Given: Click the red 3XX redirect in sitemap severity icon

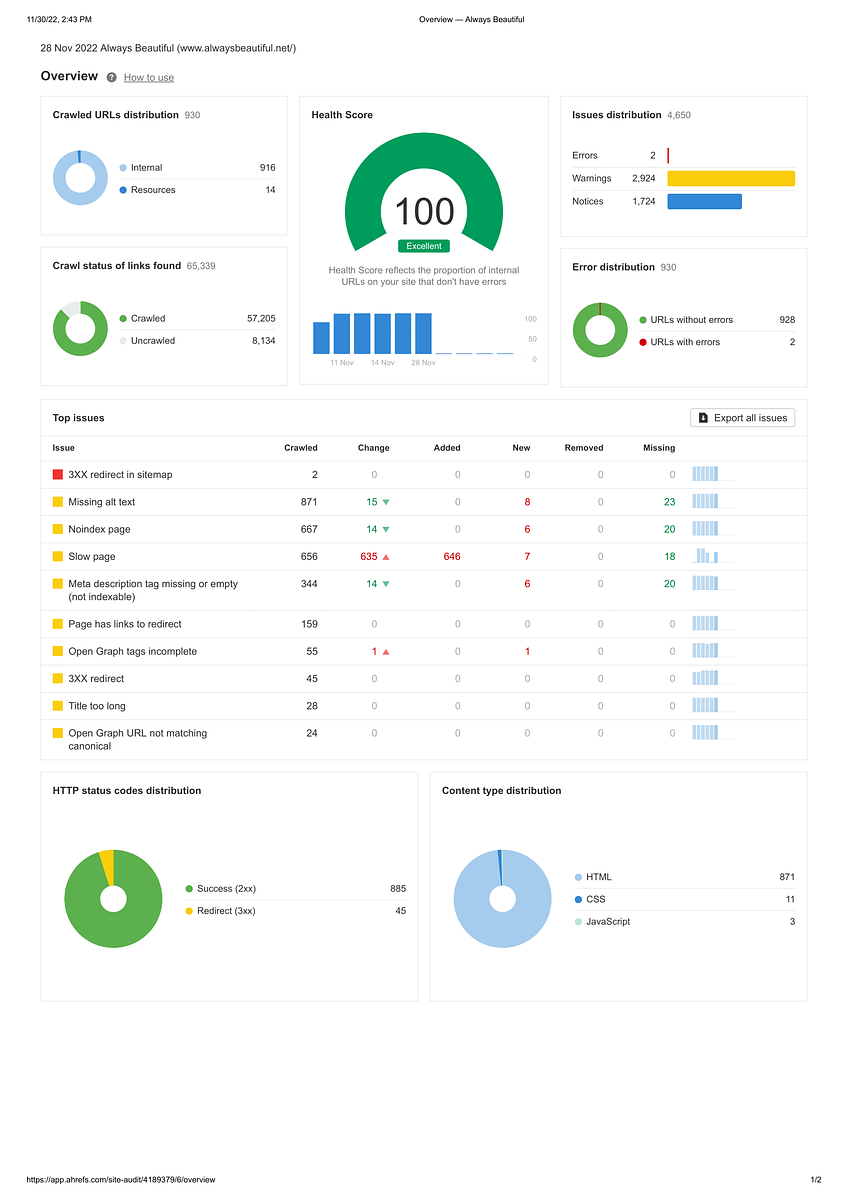Looking at the screenshot, I should pos(58,475).
